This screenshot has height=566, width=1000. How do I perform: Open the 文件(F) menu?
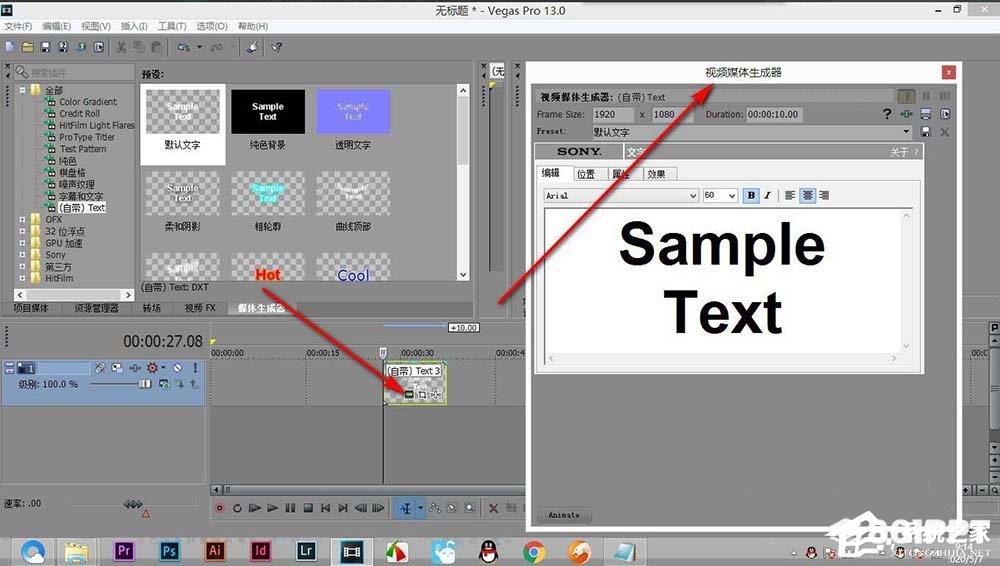pyautogui.click(x=18, y=26)
